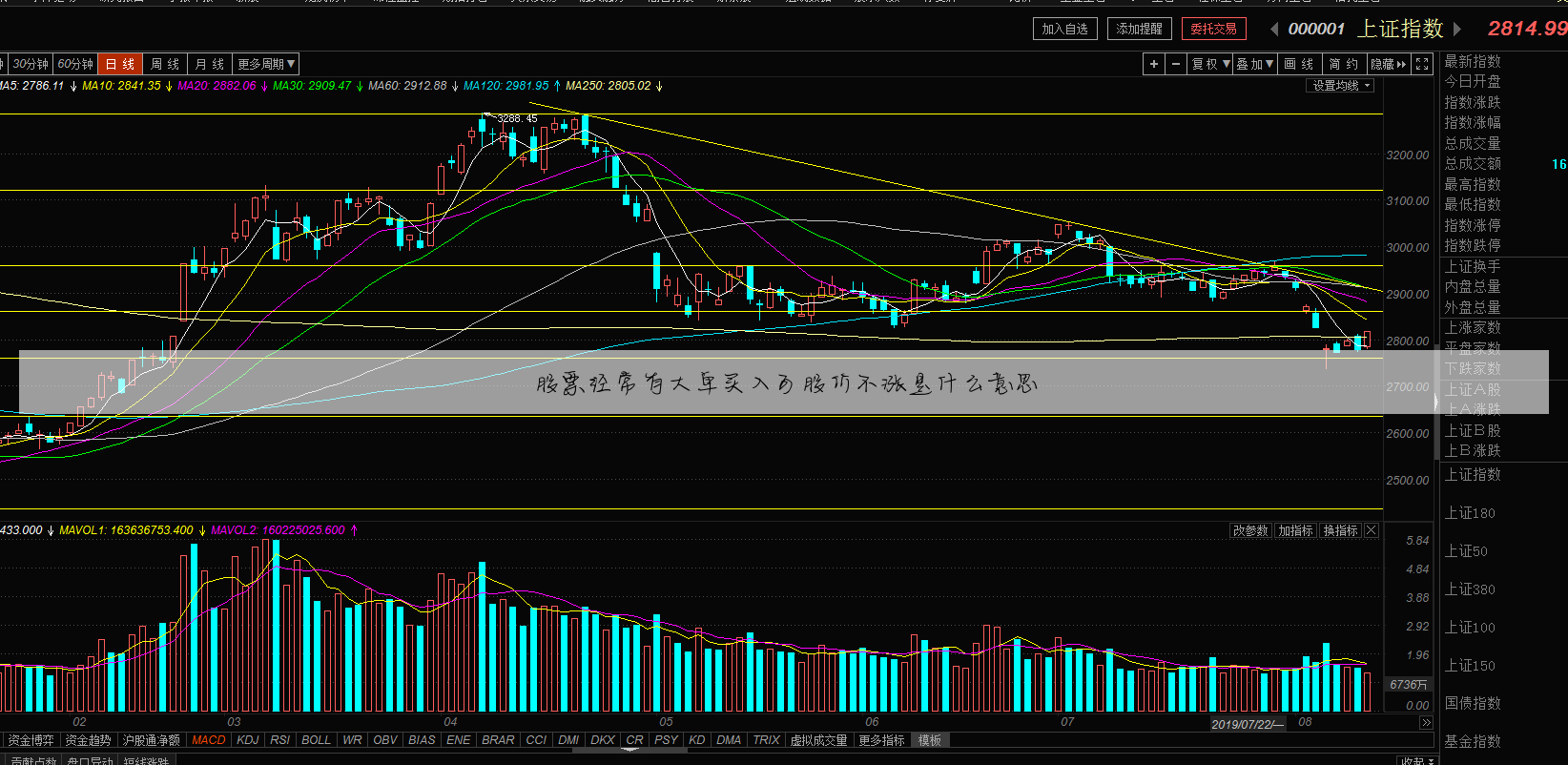Image resolution: width=1568 pixels, height=765 pixels.
Task: Click the 加入自选 button
Action: click(x=1065, y=30)
